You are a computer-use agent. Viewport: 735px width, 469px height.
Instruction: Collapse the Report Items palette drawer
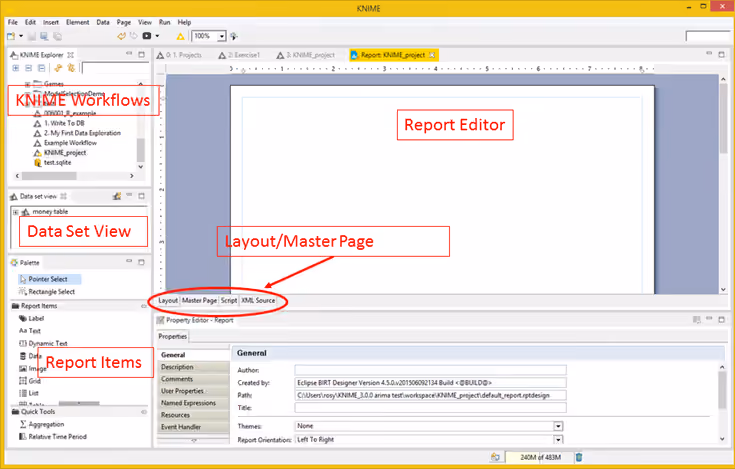point(39,306)
